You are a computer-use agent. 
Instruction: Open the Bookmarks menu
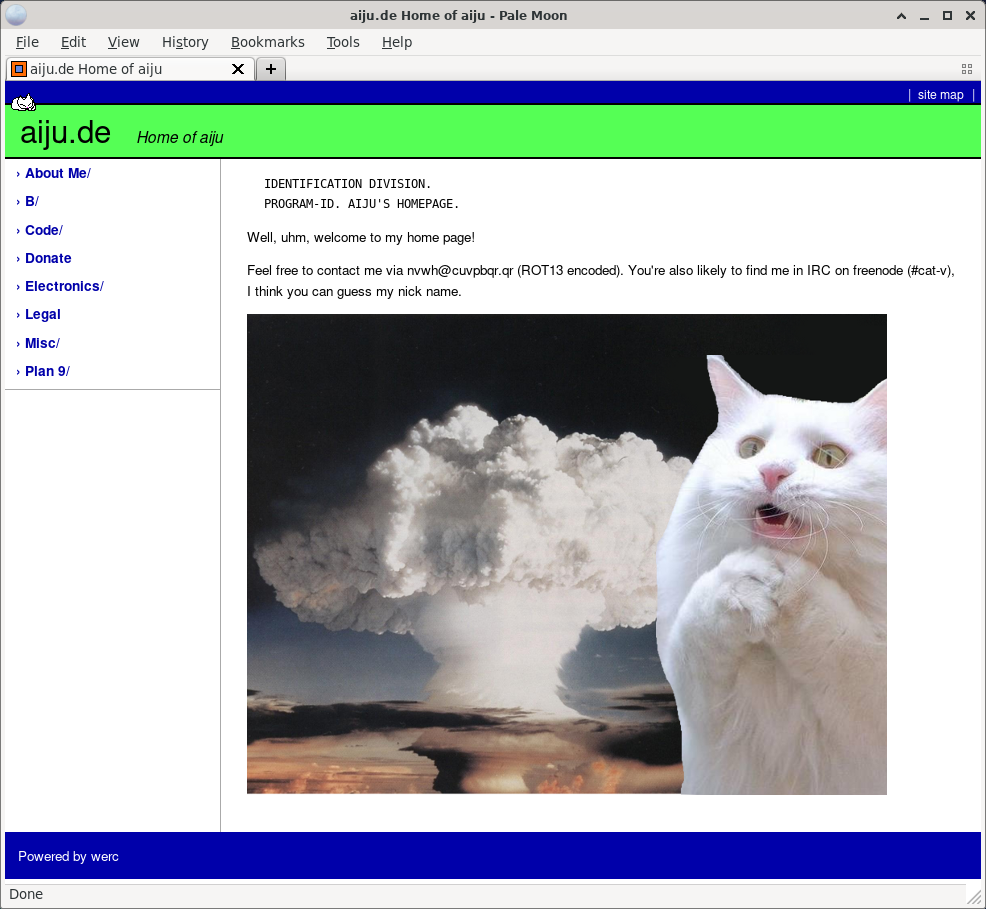267,42
